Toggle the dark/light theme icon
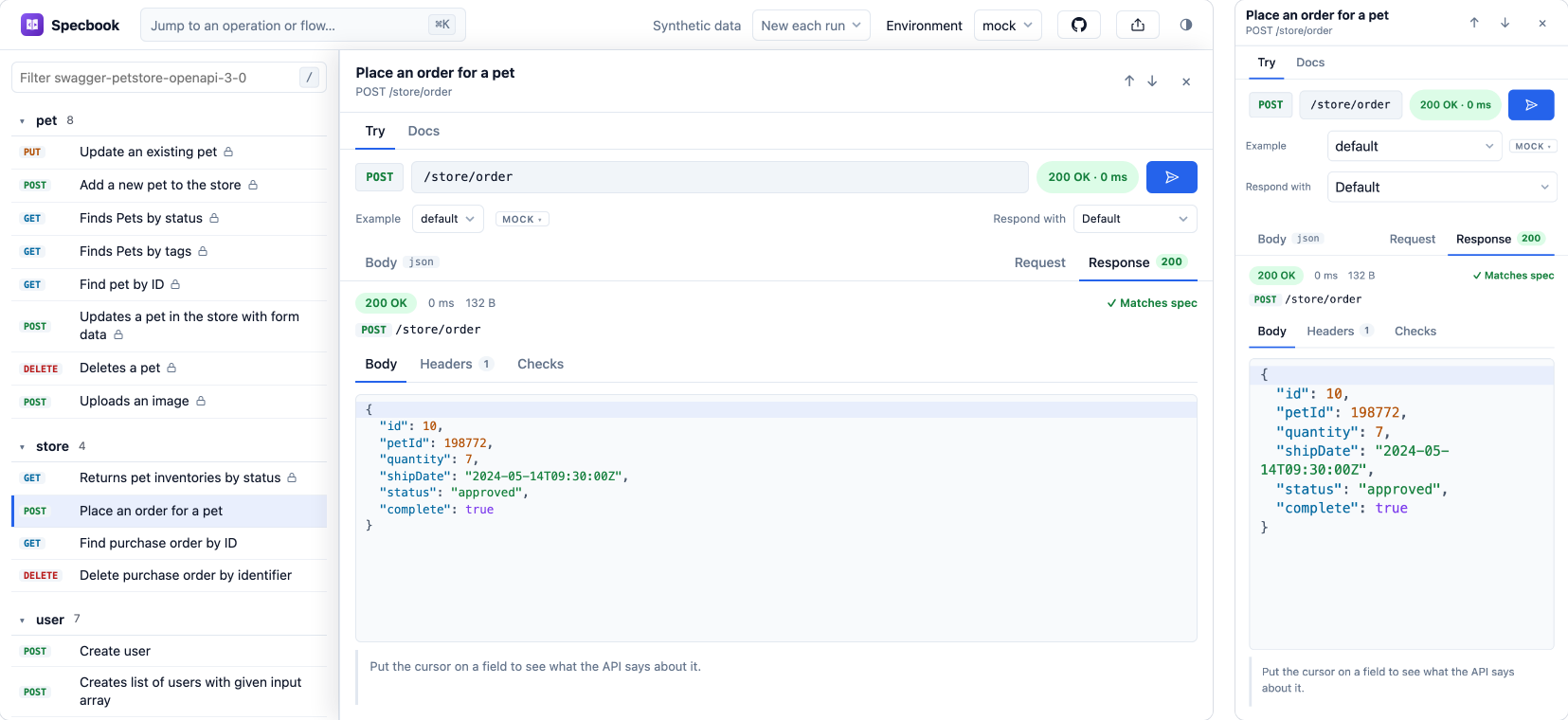The width and height of the screenshot is (1568, 720). tap(1186, 25)
